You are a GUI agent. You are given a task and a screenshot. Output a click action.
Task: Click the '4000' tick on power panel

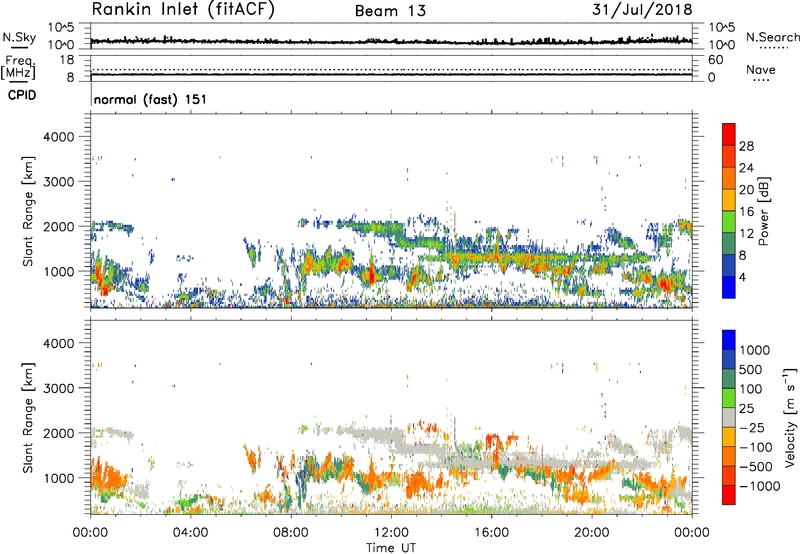pyautogui.click(x=58, y=137)
